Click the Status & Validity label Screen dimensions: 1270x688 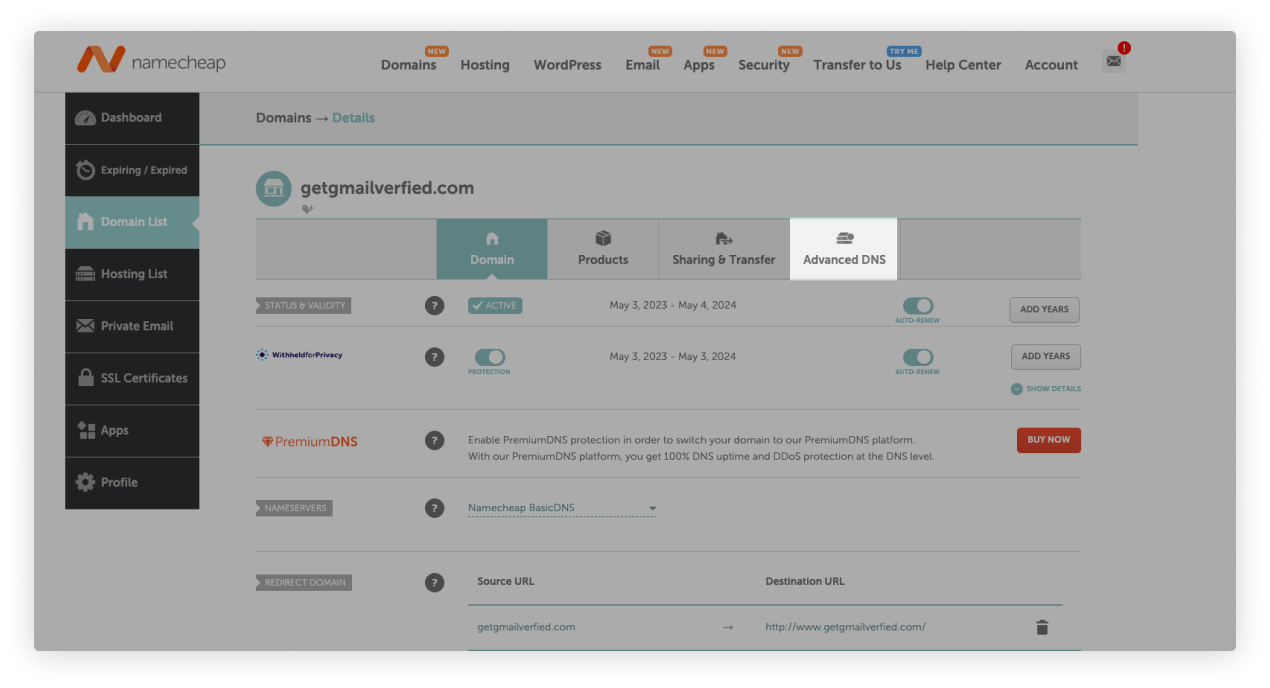click(303, 306)
